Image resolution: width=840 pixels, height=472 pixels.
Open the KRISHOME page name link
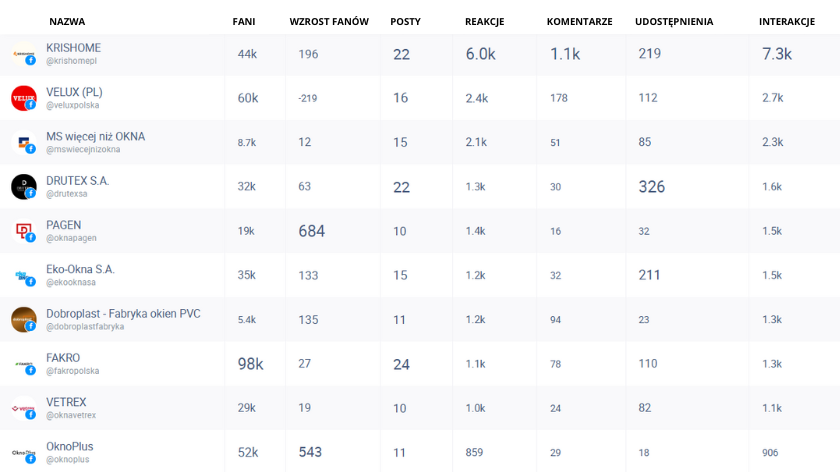73,48
